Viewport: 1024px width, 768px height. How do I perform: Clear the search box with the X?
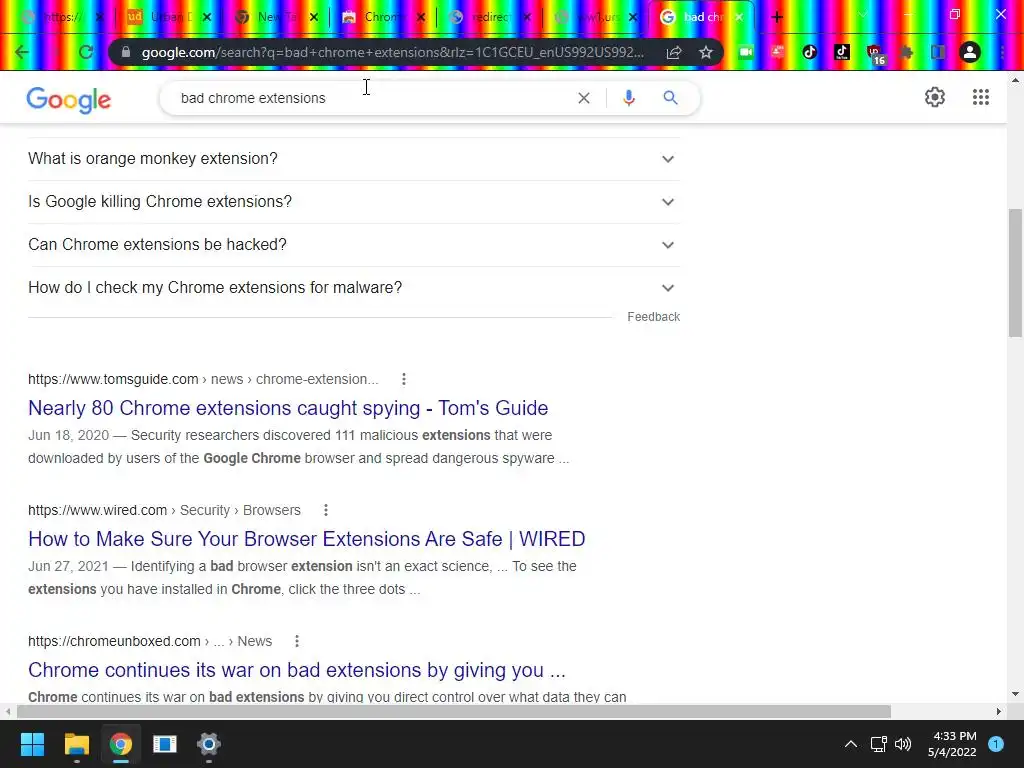pos(584,98)
